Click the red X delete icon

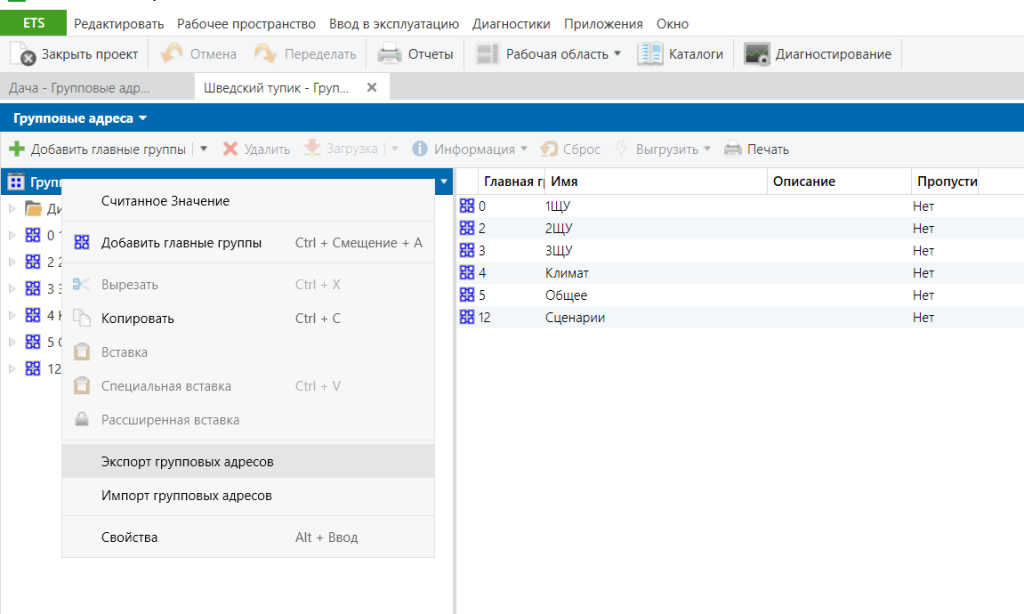pos(230,149)
